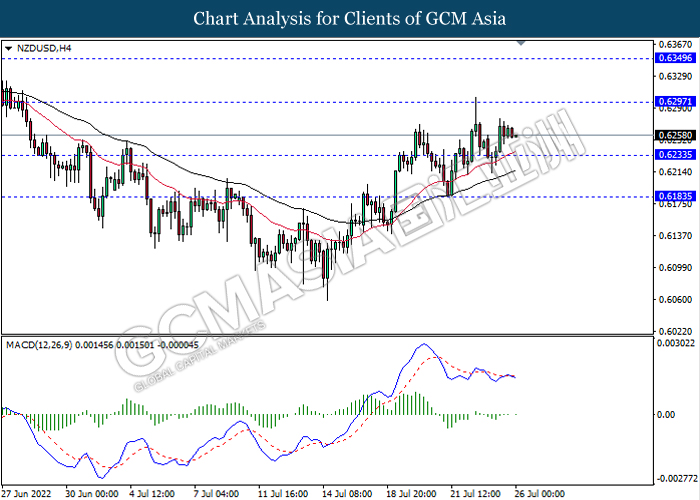Click the 18 Jul 20:00 date label

(411, 494)
